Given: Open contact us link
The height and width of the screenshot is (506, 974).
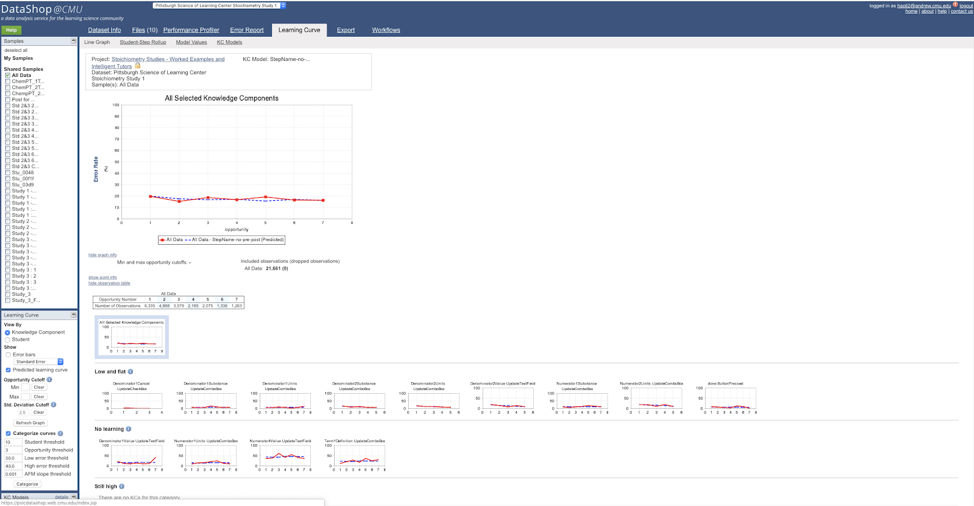Looking at the screenshot, I should tap(962, 11).
